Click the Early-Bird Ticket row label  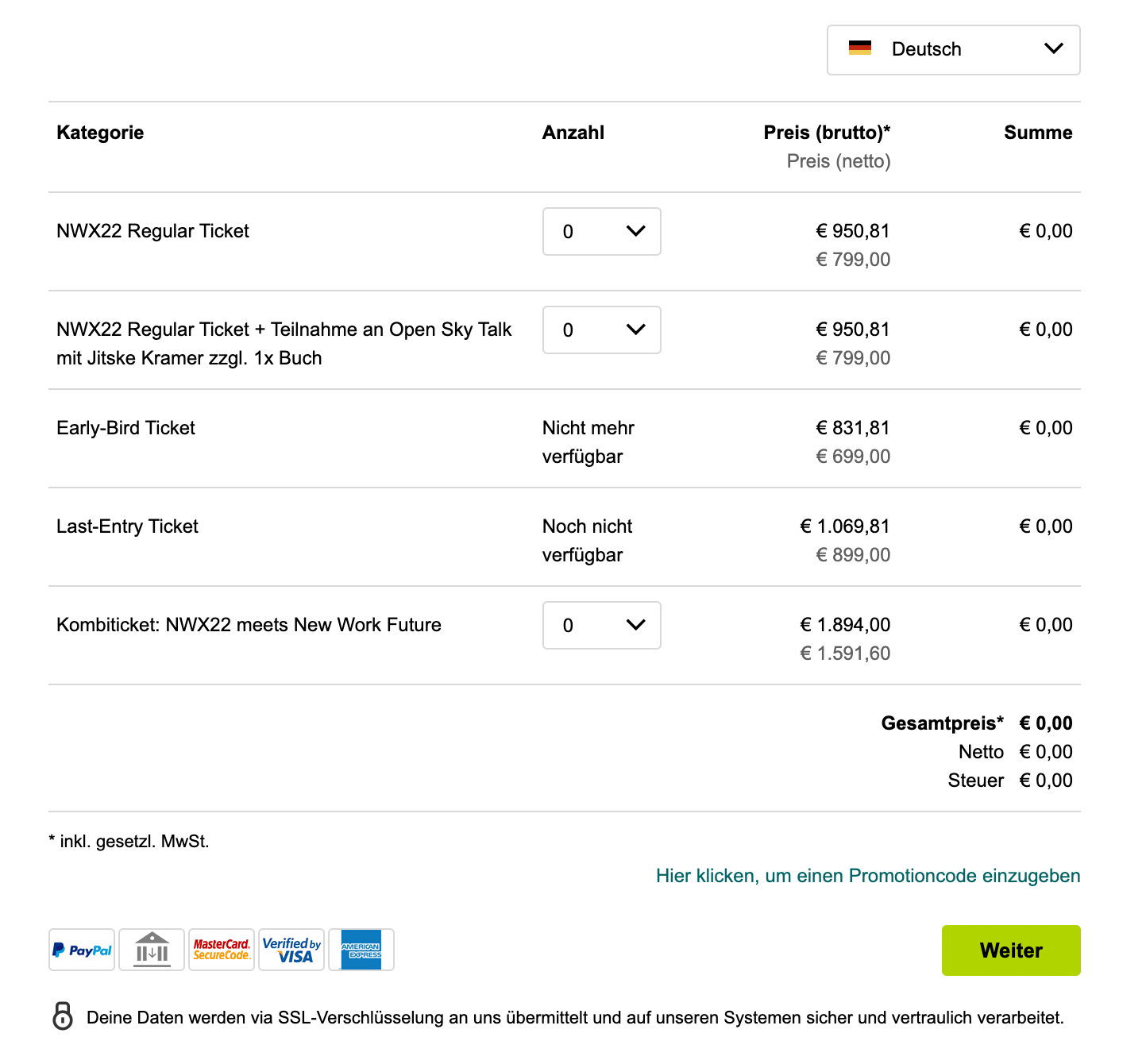(x=125, y=428)
